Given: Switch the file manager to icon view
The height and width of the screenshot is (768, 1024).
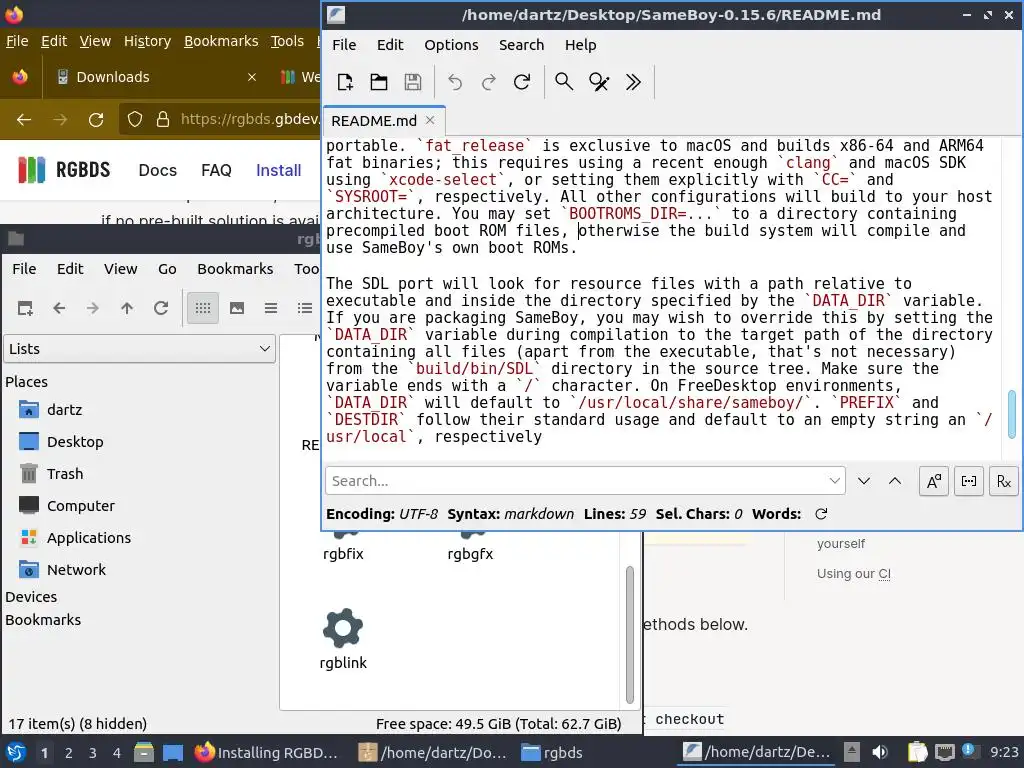Looking at the screenshot, I should [x=202, y=308].
